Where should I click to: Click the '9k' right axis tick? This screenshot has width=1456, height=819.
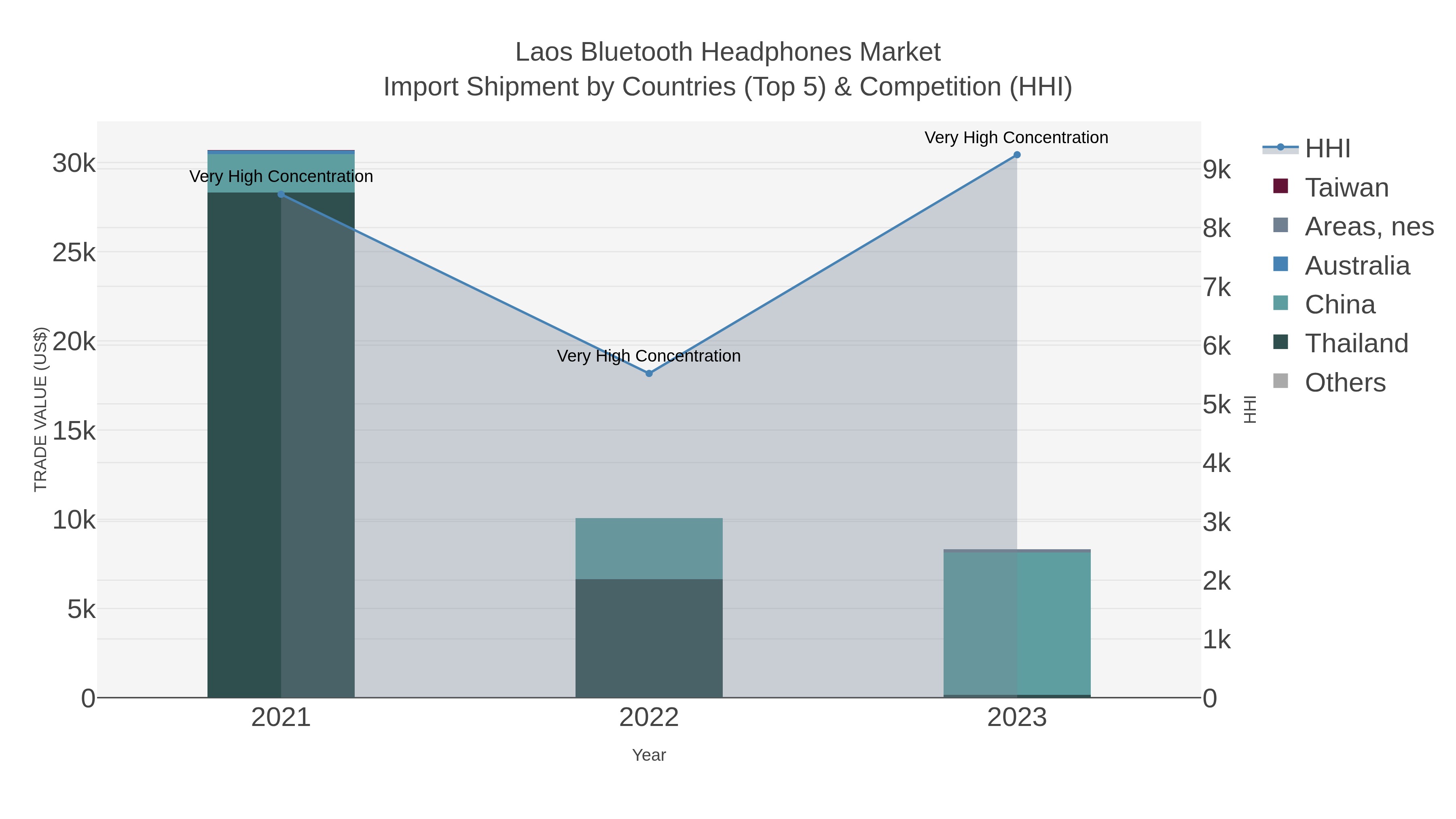(1217, 169)
